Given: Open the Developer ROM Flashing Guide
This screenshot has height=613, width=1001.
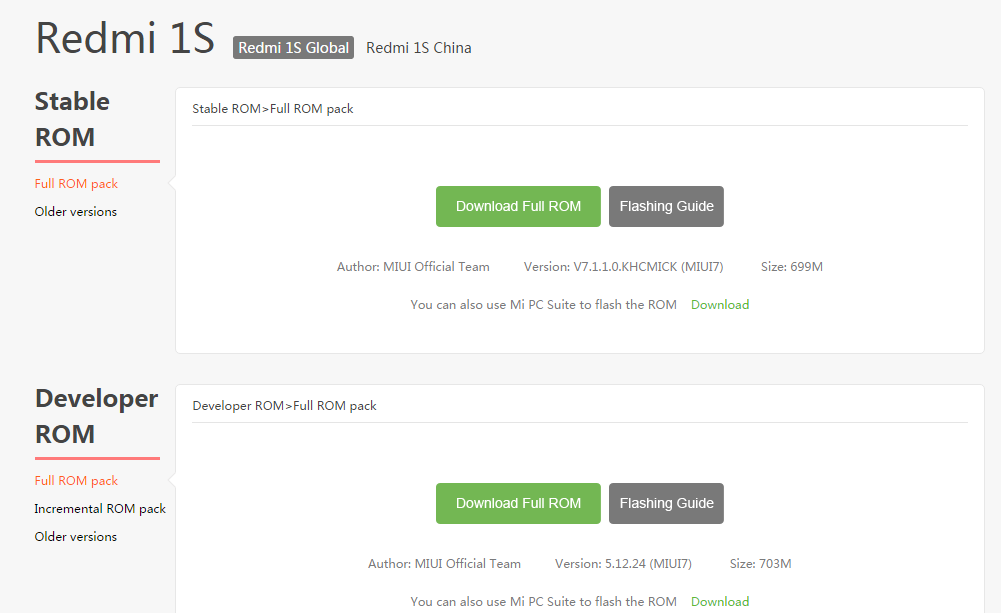Looking at the screenshot, I should click(666, 503).
